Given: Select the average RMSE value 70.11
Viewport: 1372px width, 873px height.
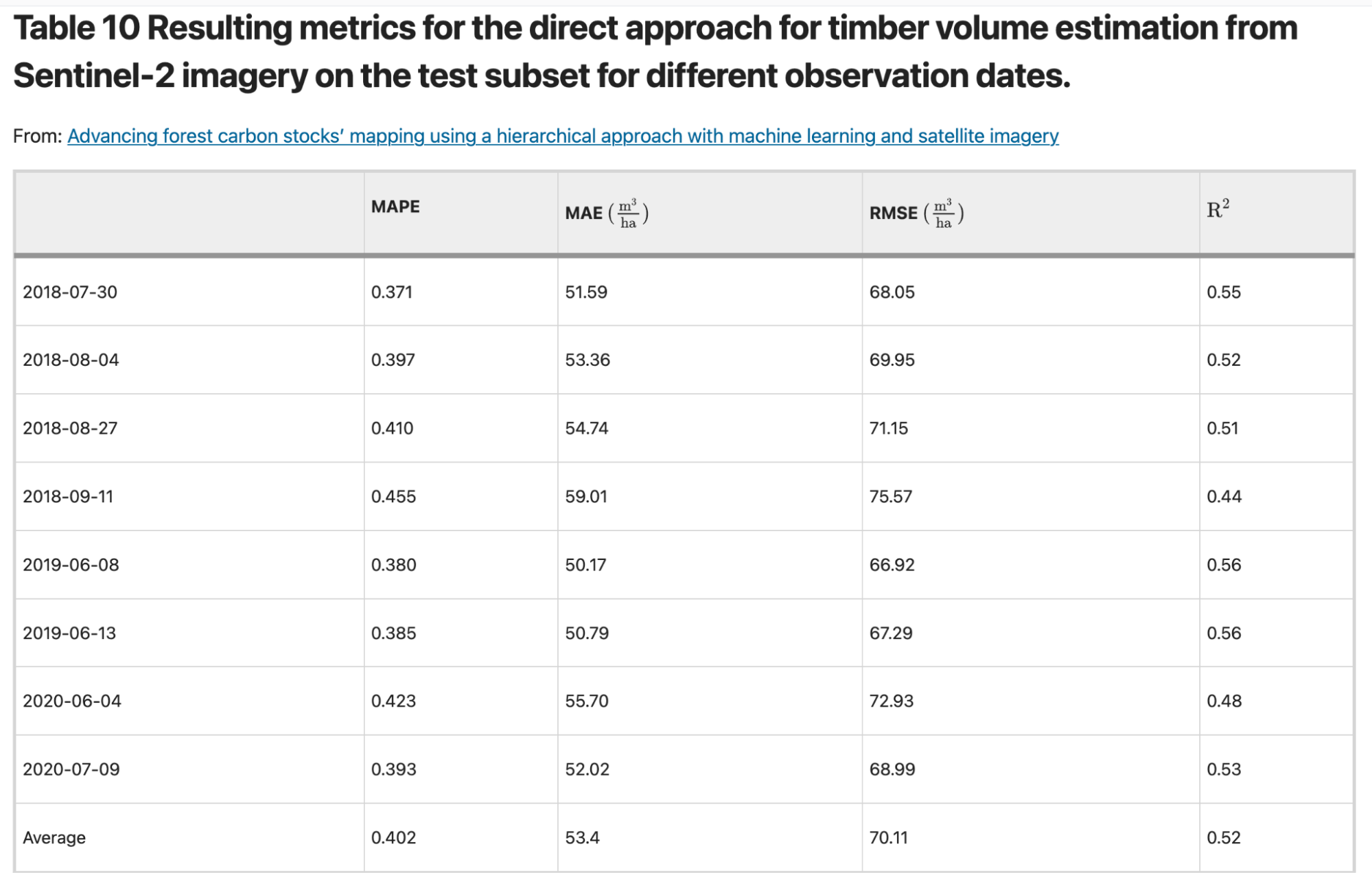Looking at the screenshot, I should tap(888, 837).
